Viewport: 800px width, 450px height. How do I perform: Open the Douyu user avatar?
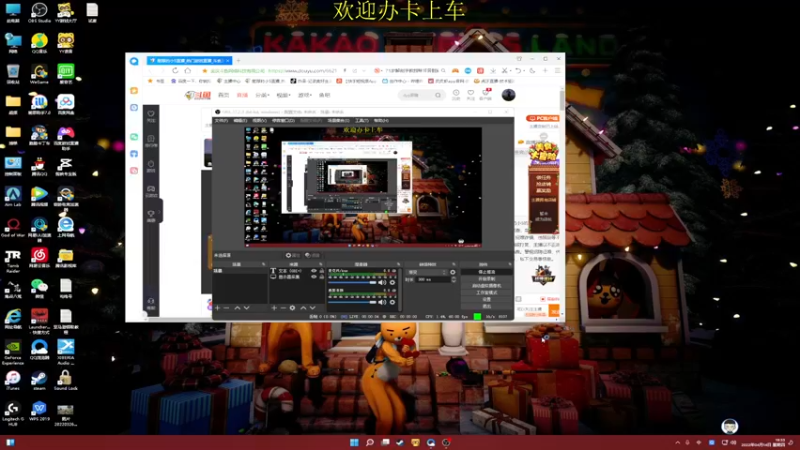(x=508, y=95)
